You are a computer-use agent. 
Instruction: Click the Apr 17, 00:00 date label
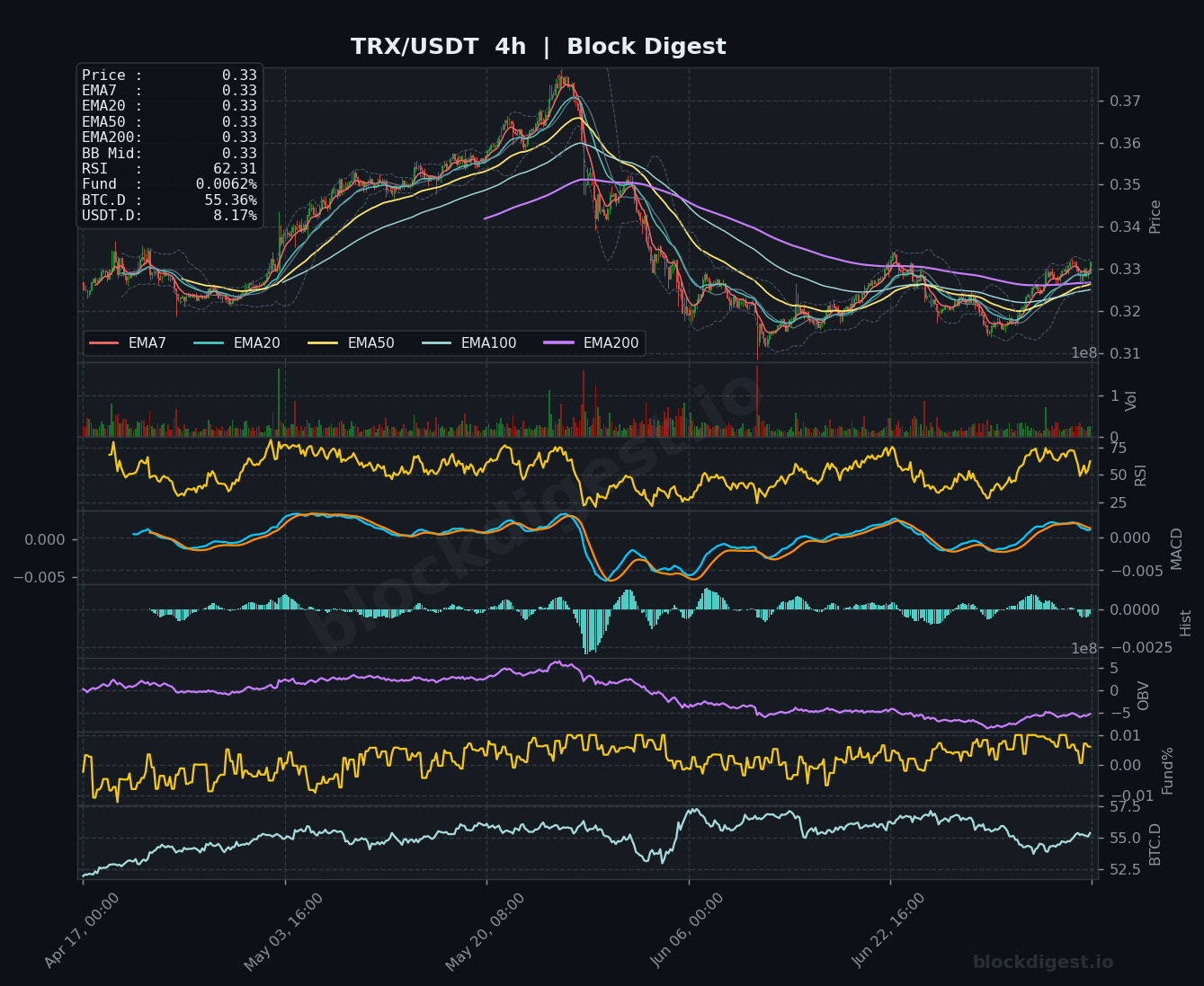82,931
